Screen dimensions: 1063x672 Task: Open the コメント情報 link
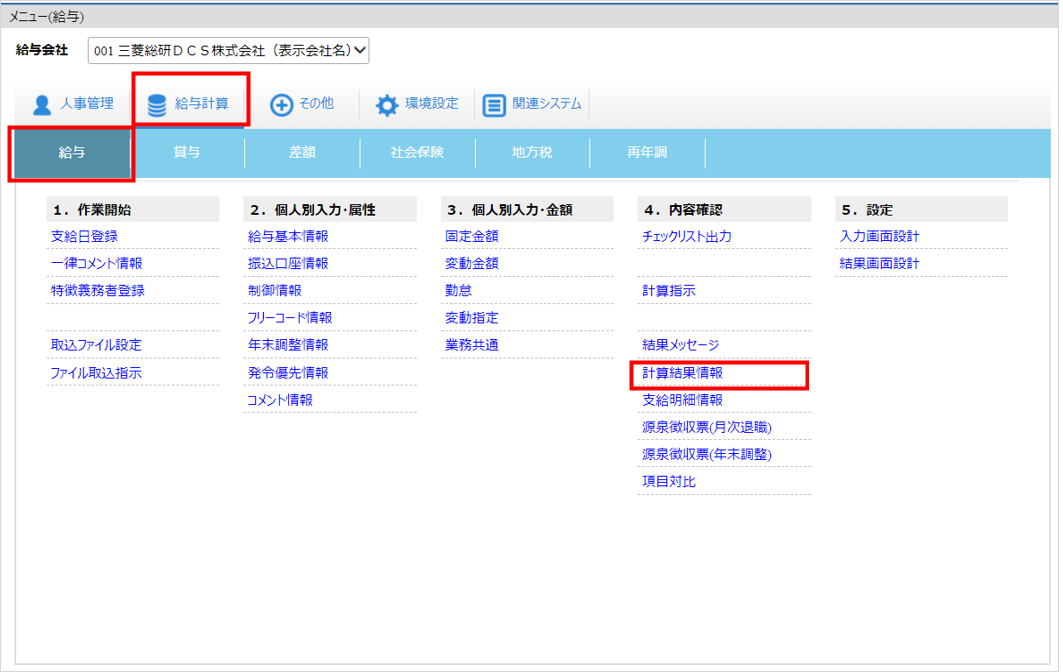[x=281, y=400]
